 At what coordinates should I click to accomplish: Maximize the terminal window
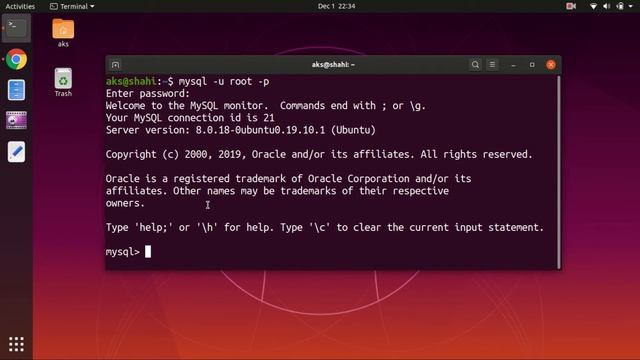(532, 65)
